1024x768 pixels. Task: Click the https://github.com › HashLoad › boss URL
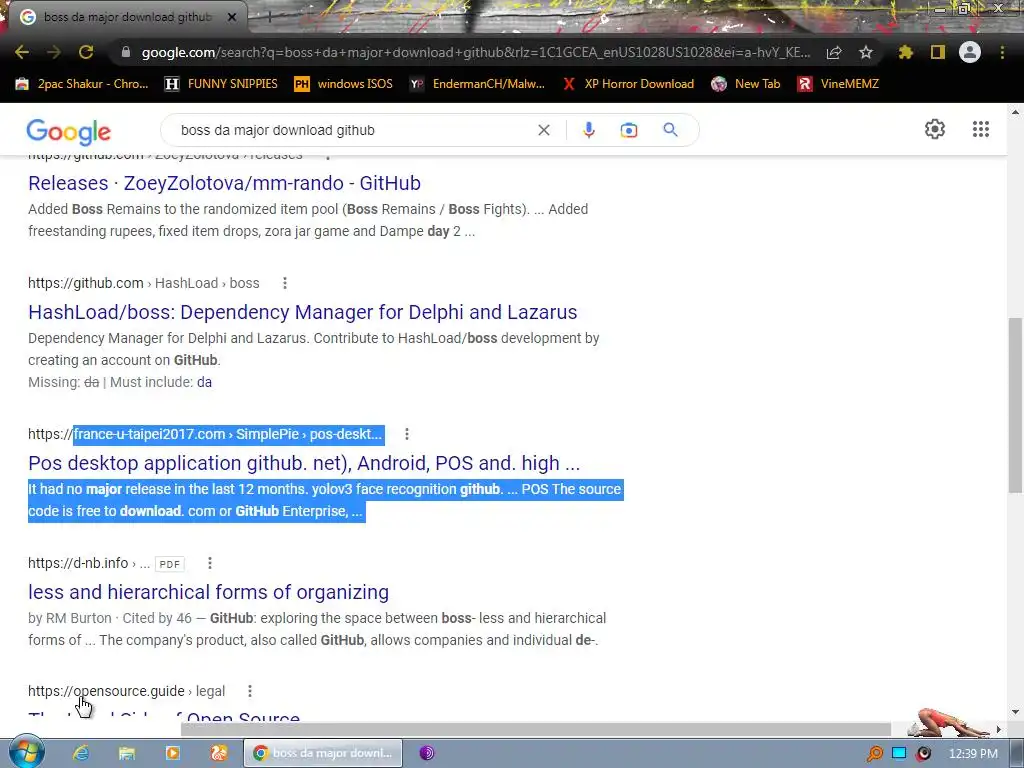click(144, 283)
